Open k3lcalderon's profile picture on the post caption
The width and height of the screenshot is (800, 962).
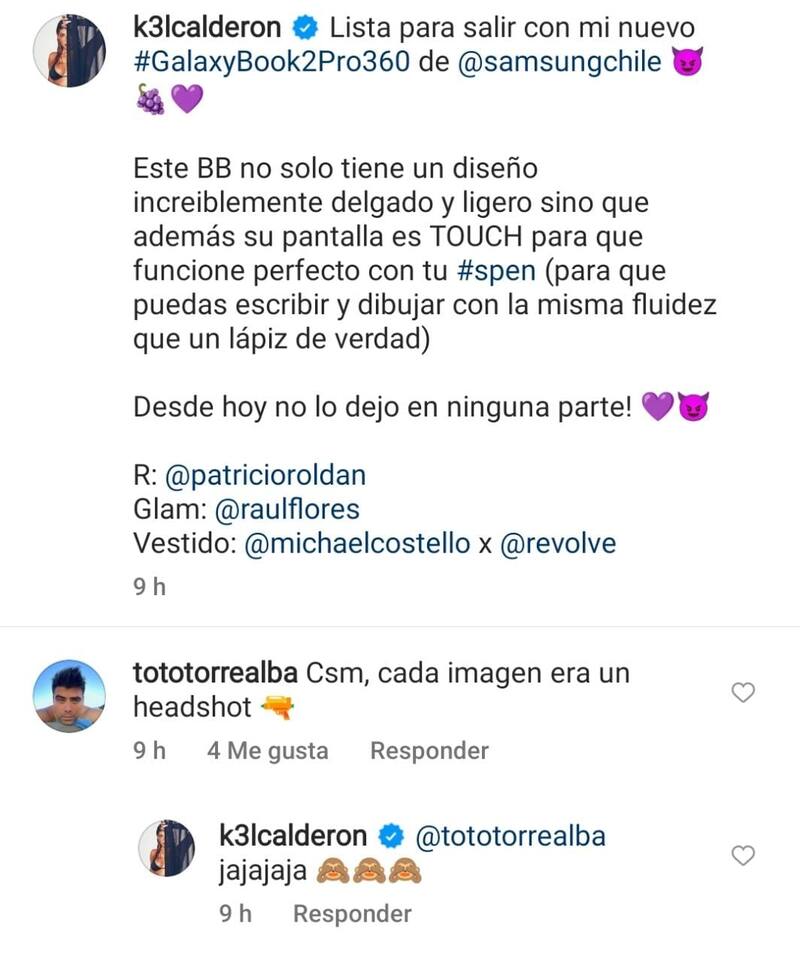(x=70, y=52)
